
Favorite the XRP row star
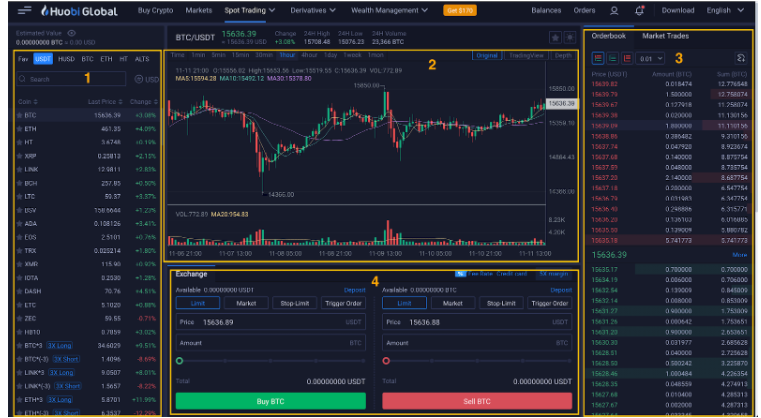pos(20,156)
